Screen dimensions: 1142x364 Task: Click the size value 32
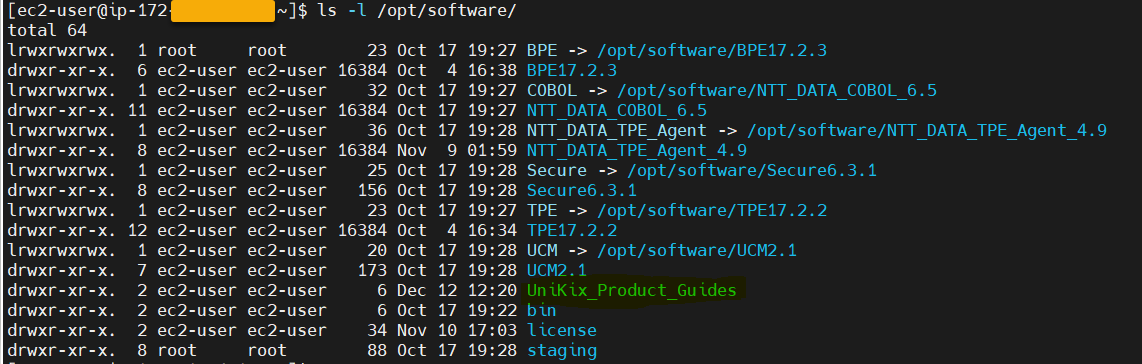tap(377, 91)
